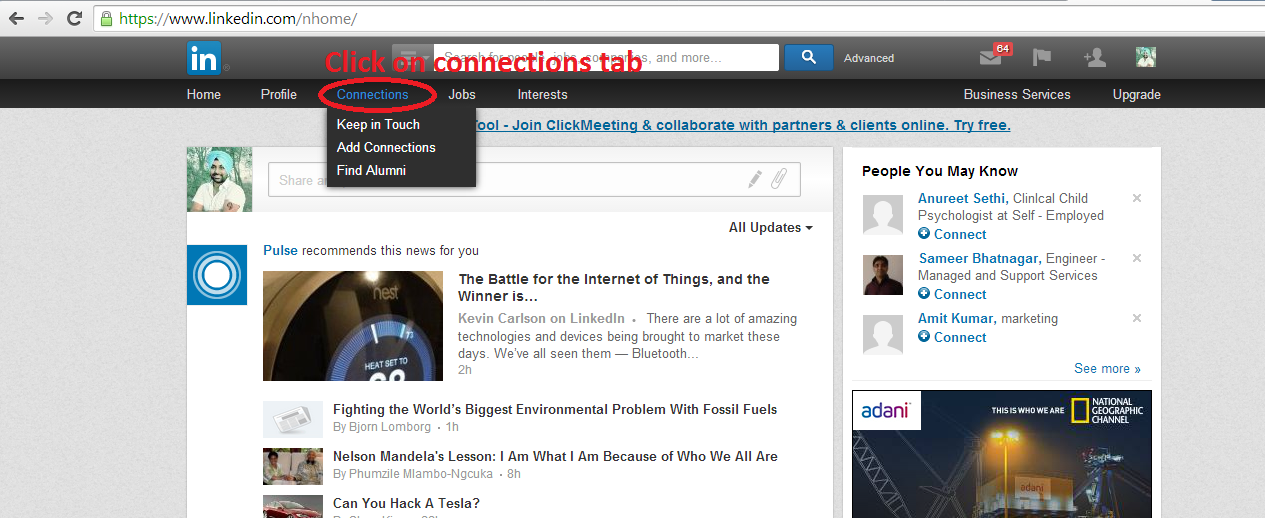
Task: Click Connect under Sameer Bhatnagar
Action: pyautogui.click(x=960, y=294)
